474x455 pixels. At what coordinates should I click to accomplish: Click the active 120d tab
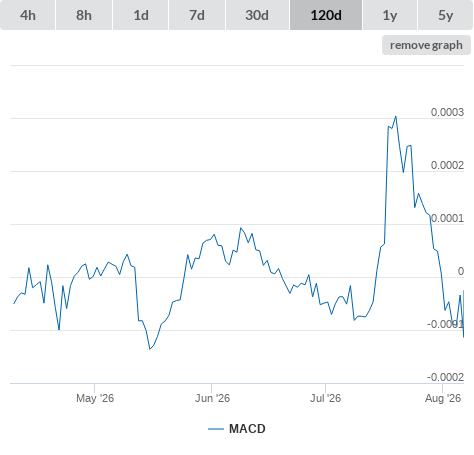326,15
